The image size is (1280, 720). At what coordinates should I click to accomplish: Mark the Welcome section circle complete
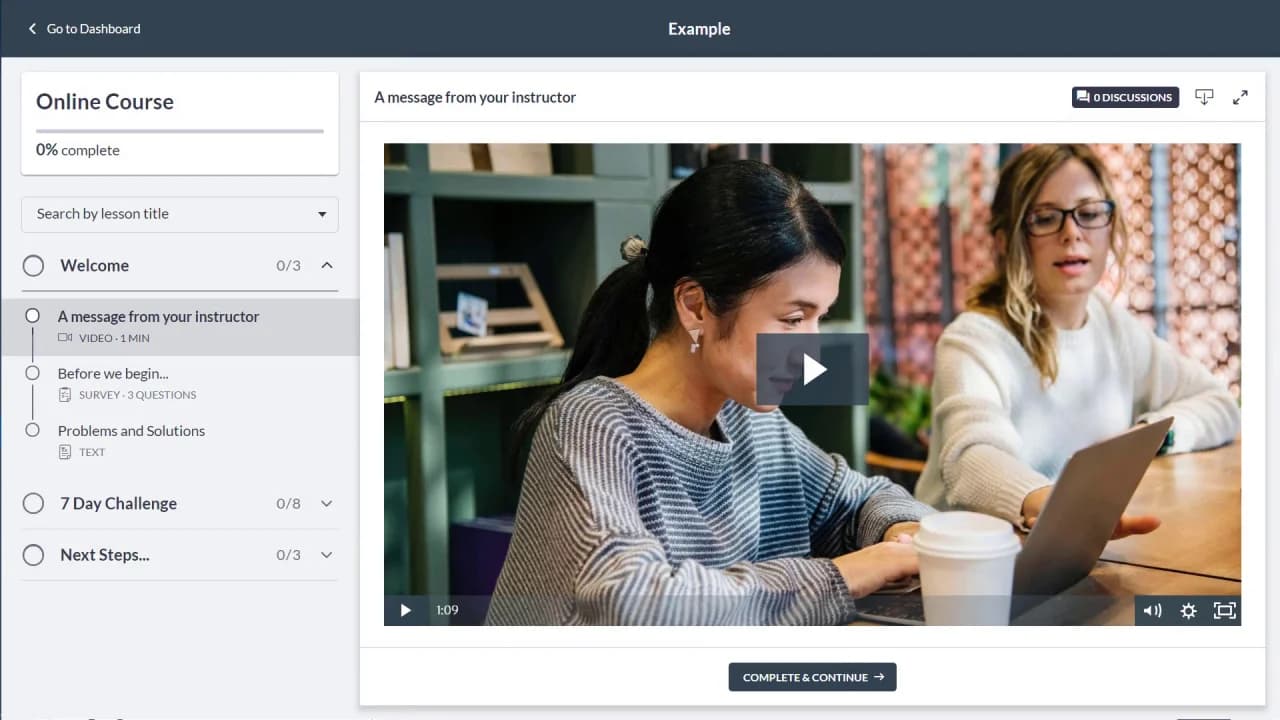pyautogui.click(x=33, y=265)
